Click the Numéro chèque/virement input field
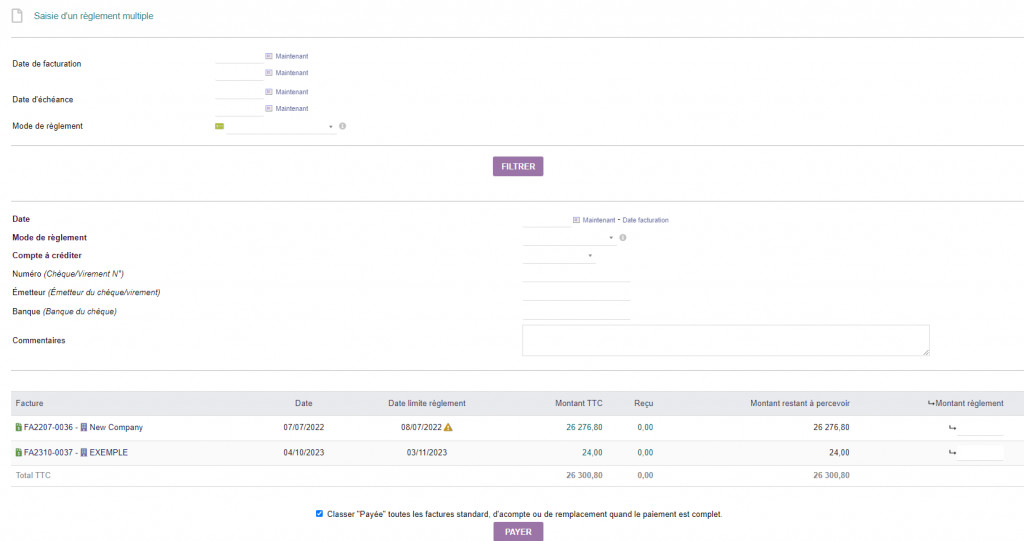This screenshot has width=1024, height=541. [x=576, y=274]
